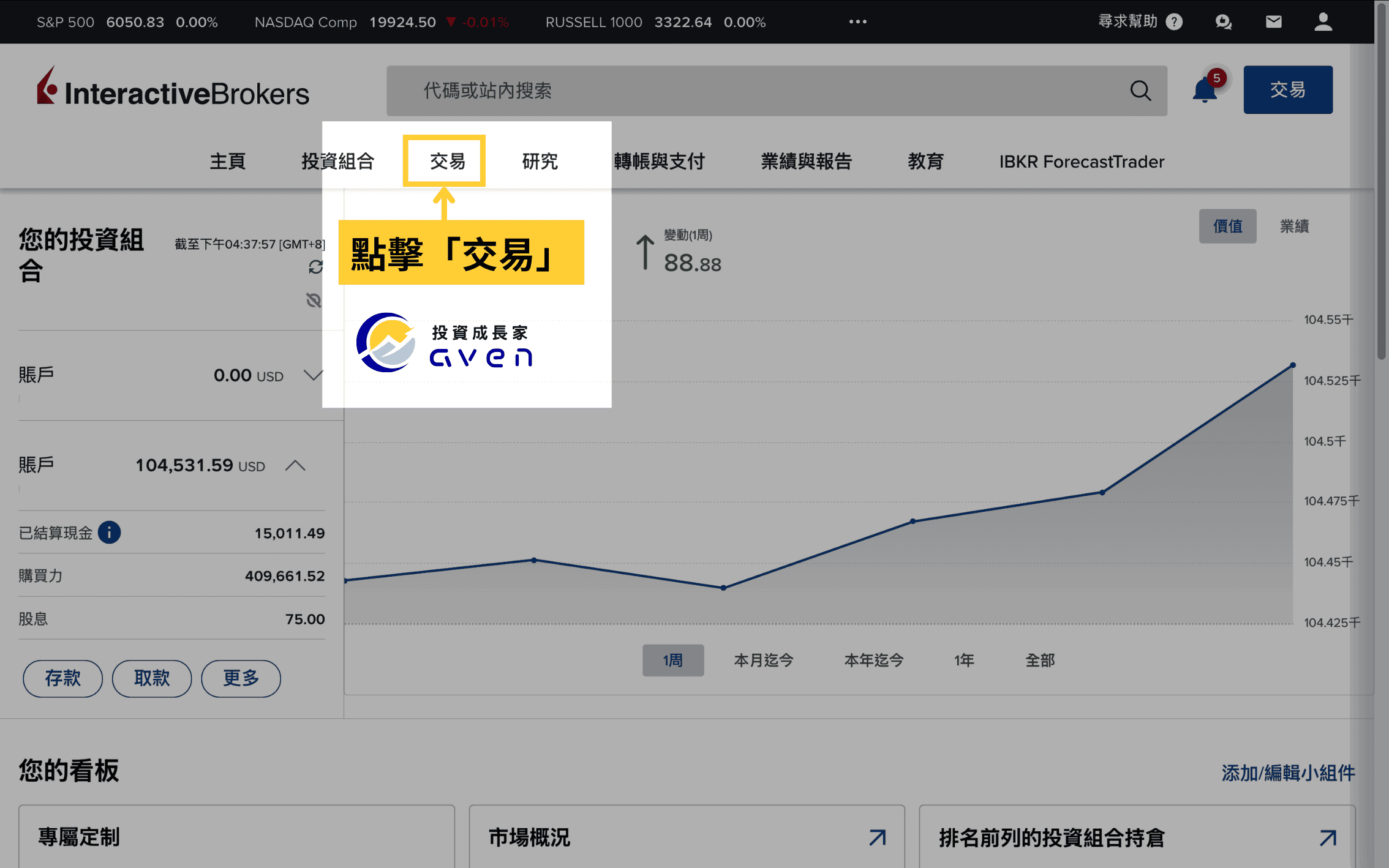
Task: Open the 投資組合 nav tab
Action: point(337,161)
